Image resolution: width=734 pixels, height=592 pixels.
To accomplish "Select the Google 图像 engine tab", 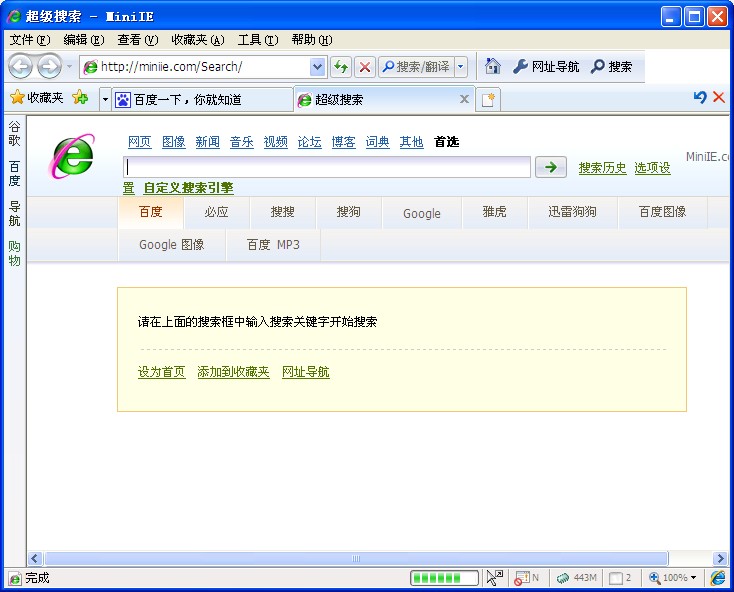I will click(172, 245).
